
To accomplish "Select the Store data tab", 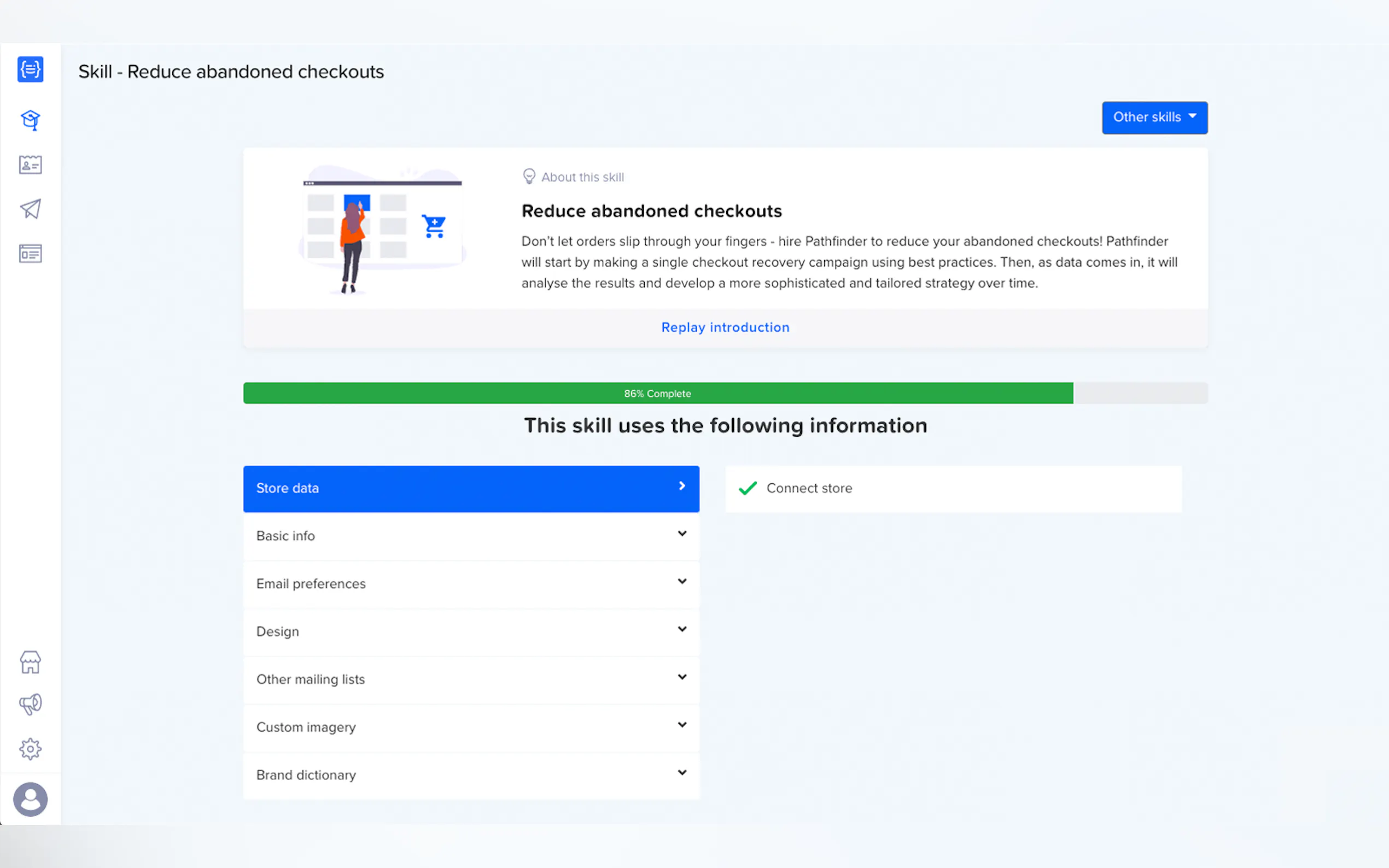I will pos(471,488).
